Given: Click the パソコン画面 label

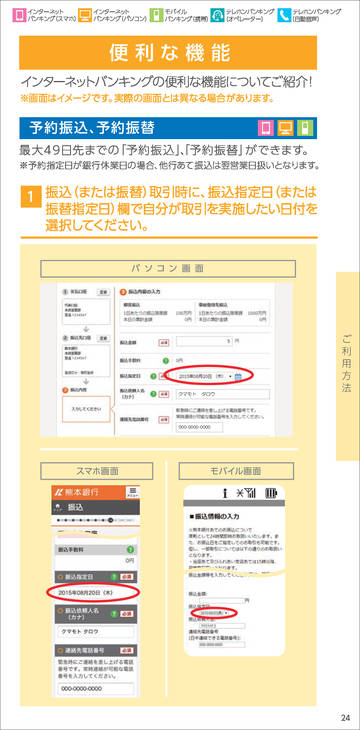Looking at the screenshot, I should pyautogui.click(x=168, y=269).
